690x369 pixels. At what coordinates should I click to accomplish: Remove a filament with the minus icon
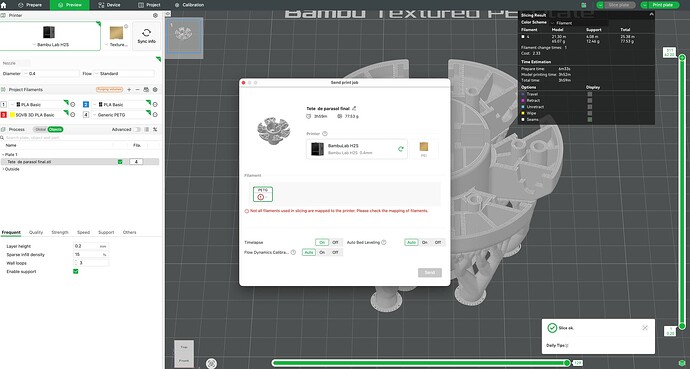tap(137, 90)
